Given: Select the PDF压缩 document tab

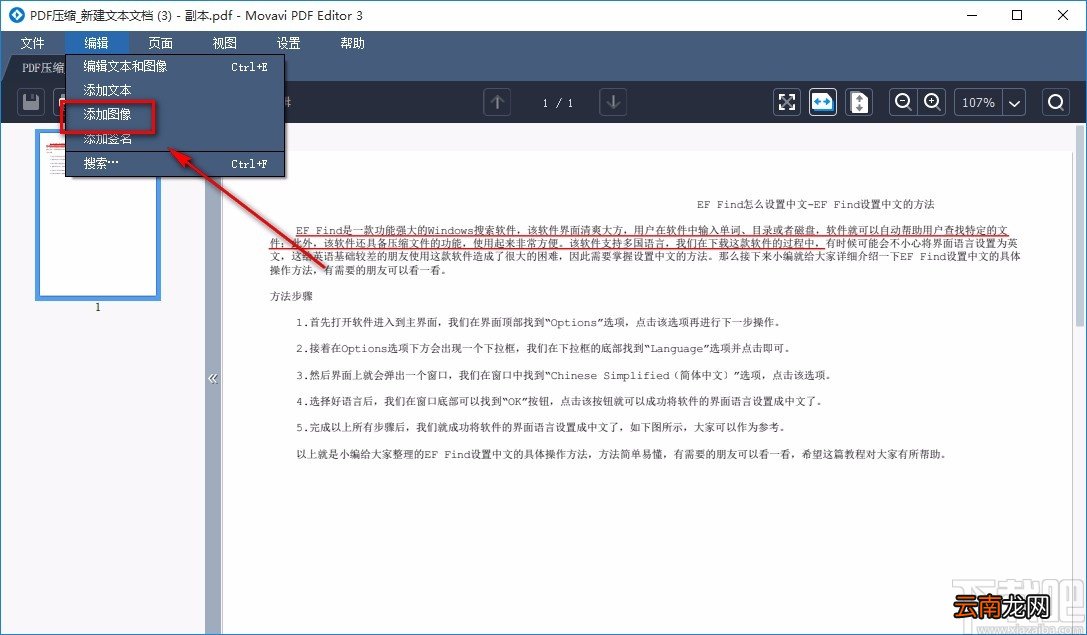Looking at the screenshot, I should tap(40, 68).
